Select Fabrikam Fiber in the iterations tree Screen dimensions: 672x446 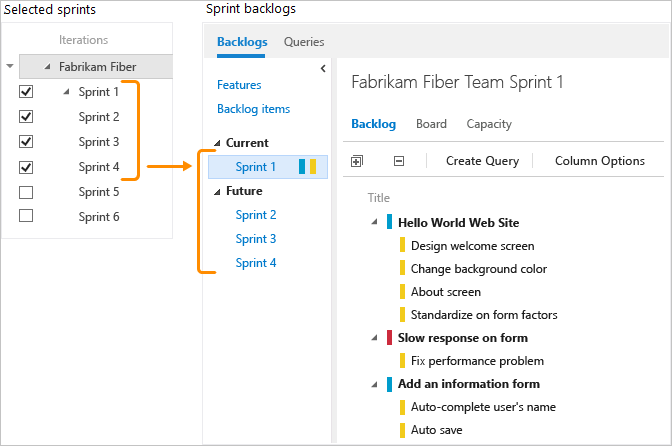[x=98, y=67]
